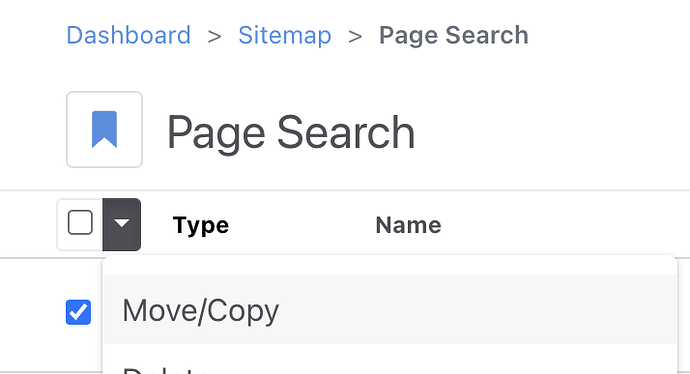Click the large Page Search heading
Image resolution: width=690 pixels, height=374 pixels.
291,132
